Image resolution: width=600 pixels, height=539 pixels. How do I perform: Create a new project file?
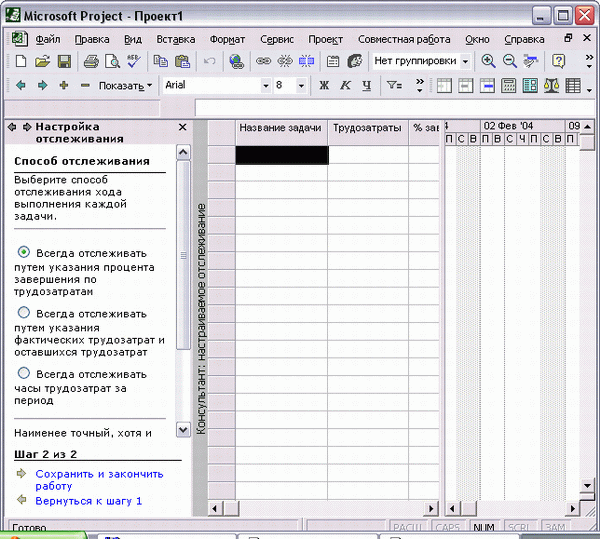click(x=21, y=61)
